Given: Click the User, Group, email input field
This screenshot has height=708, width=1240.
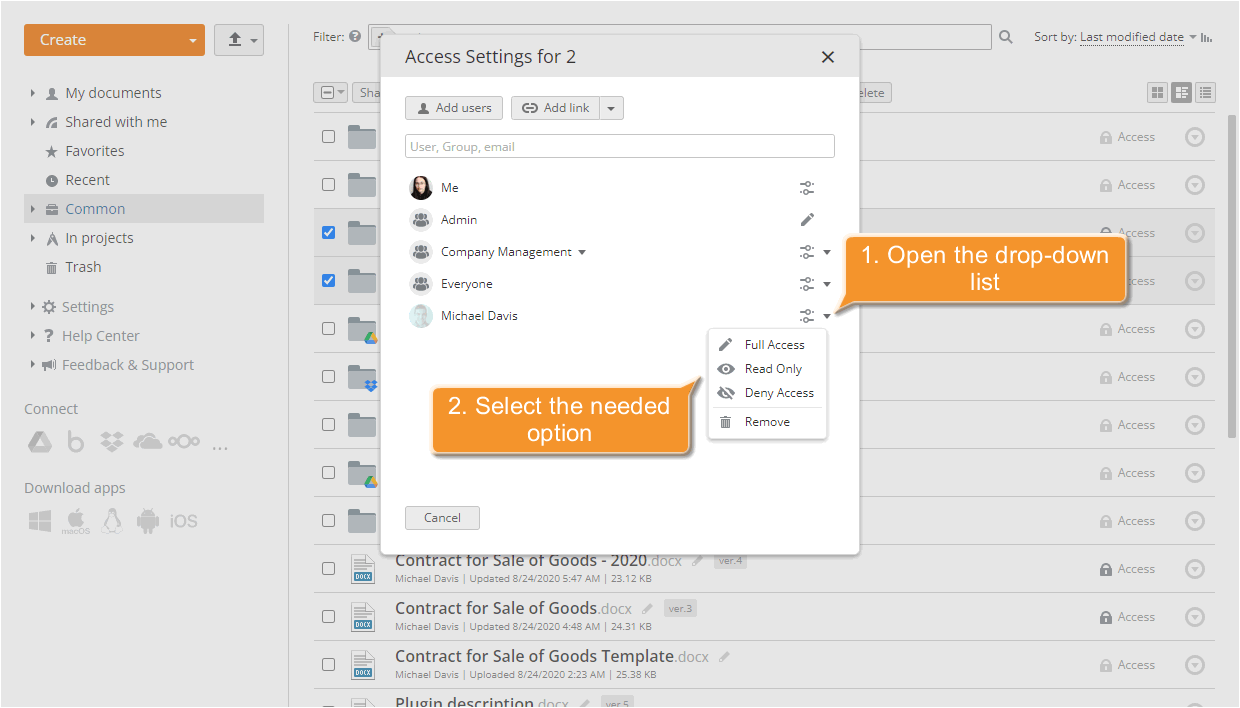Looking at the screenshot, I should click(619, 146).
